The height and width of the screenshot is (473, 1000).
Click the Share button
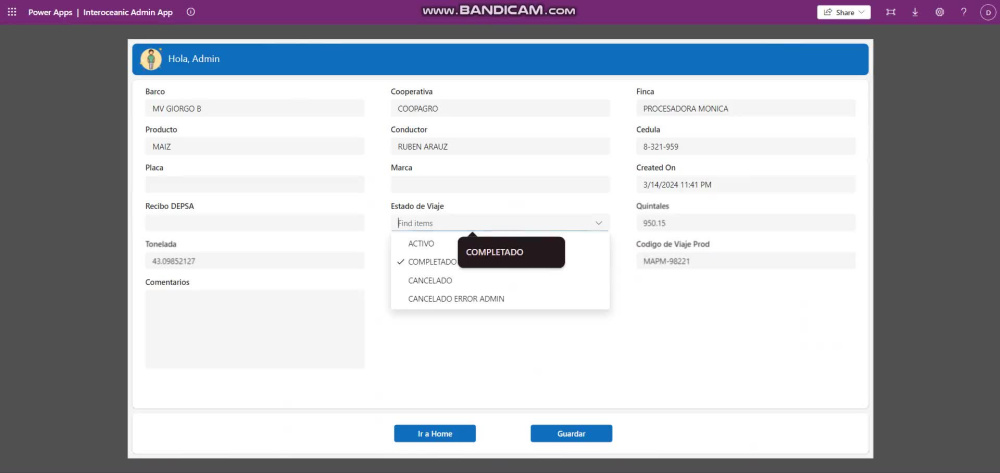844,12
